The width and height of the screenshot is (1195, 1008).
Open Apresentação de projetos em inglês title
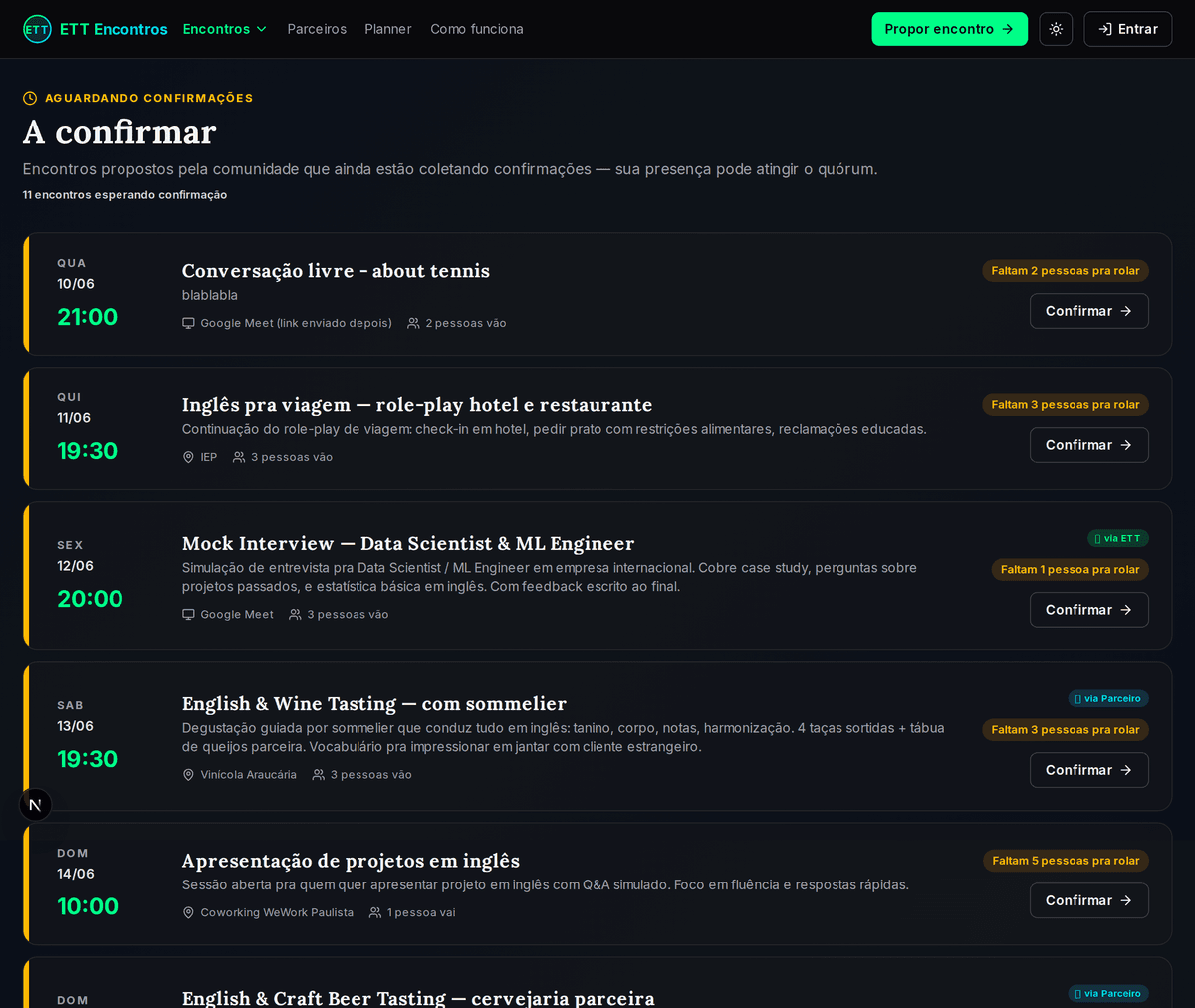coord(351,861)
